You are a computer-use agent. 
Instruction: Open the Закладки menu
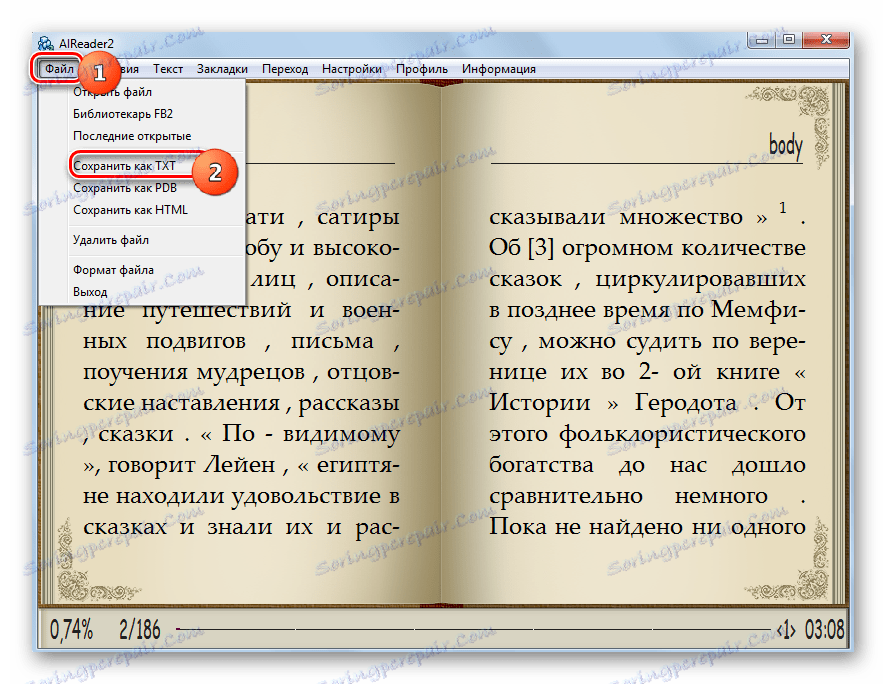222,69
